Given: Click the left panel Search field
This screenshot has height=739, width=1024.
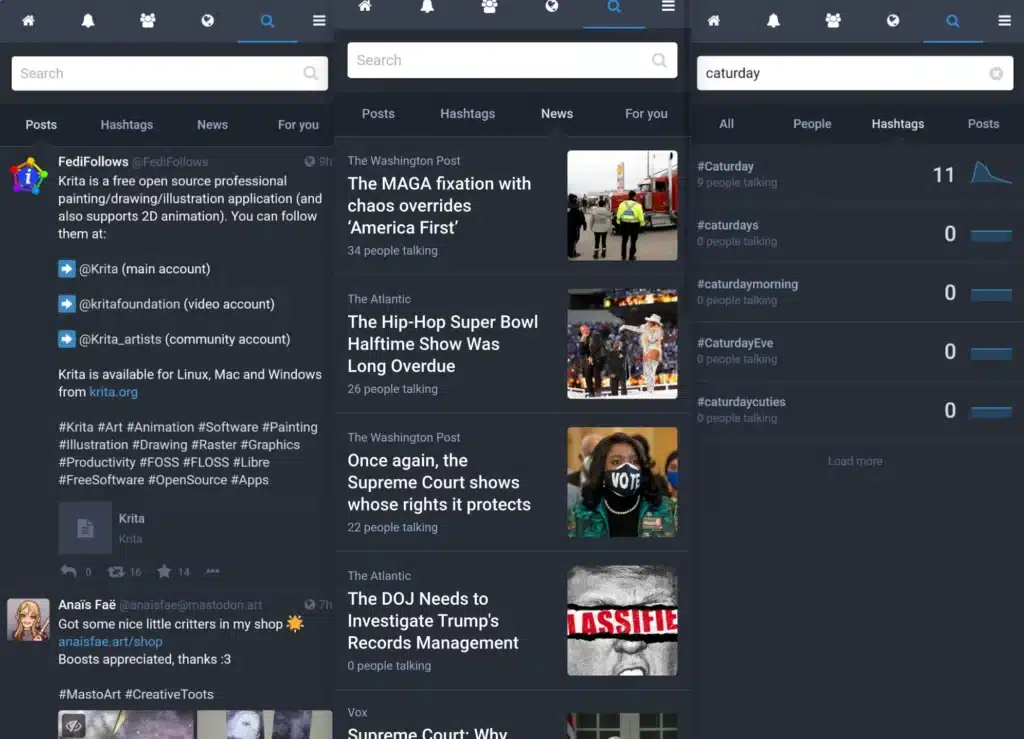Looking at the screenshot, I should [x=170, y=73].
